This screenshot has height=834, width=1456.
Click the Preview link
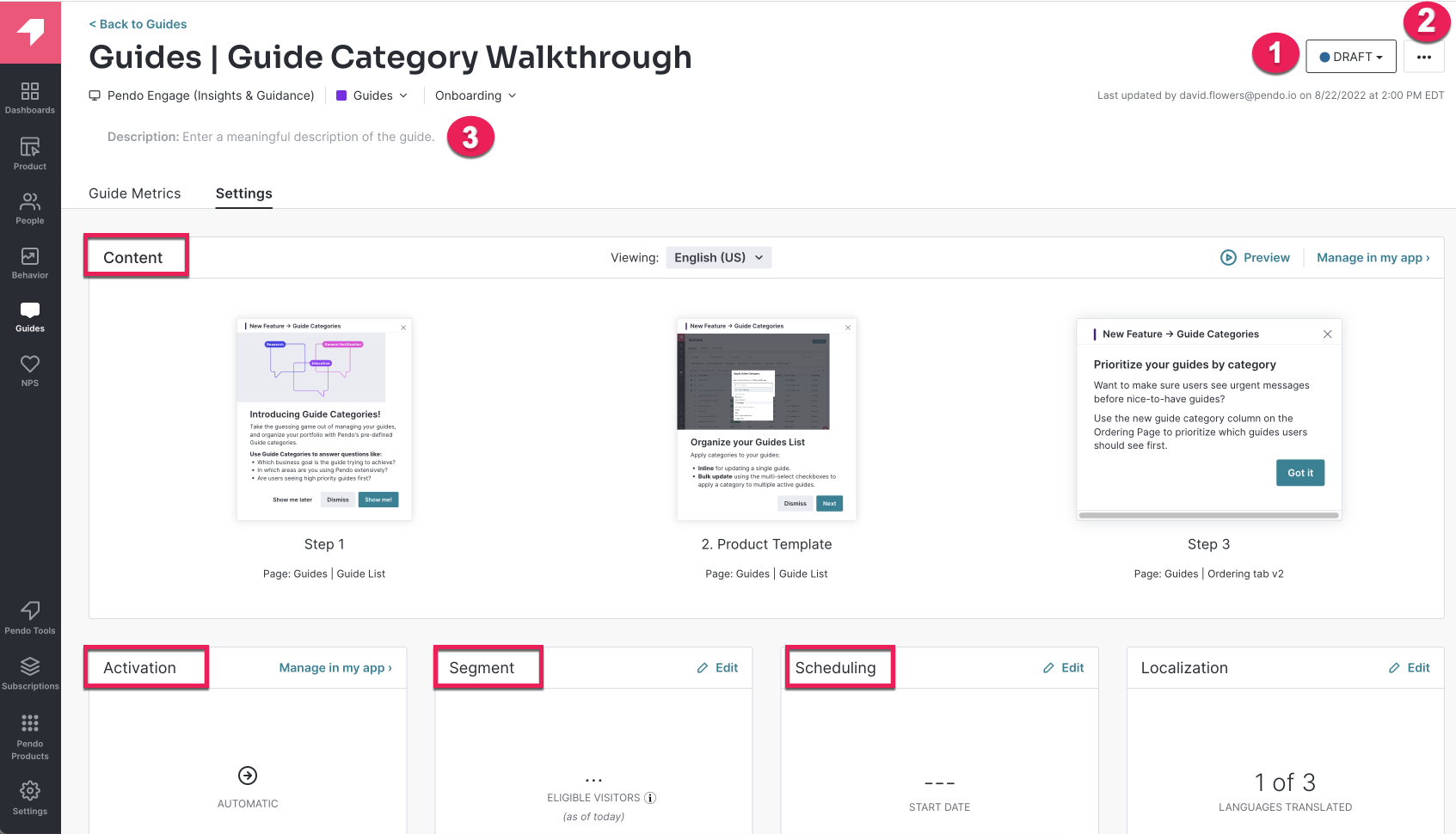coord(1266,258)
